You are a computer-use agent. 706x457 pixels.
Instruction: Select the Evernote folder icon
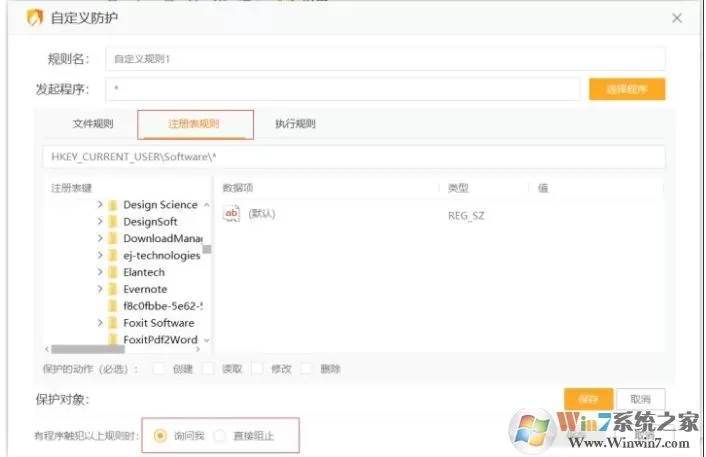(x=113, y=289)
